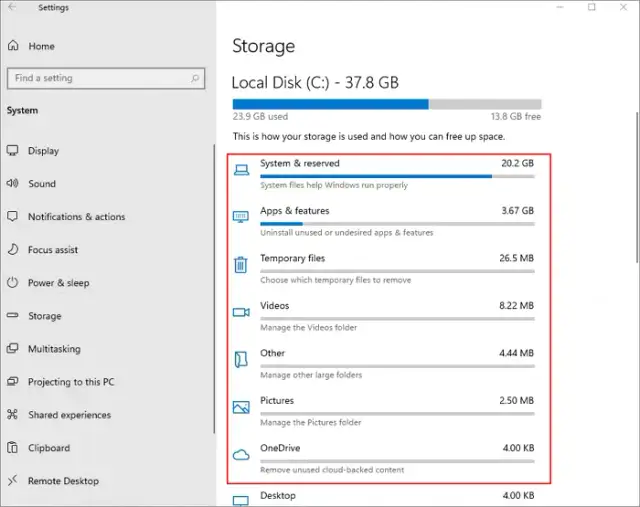
Task: Click the 23.9 GB used label
Action: tap(260, 116)
